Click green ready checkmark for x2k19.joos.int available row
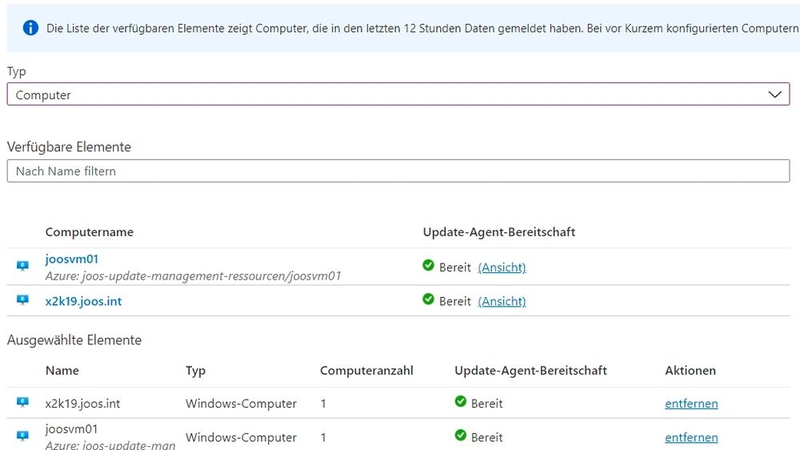 (x=428, y=300)
